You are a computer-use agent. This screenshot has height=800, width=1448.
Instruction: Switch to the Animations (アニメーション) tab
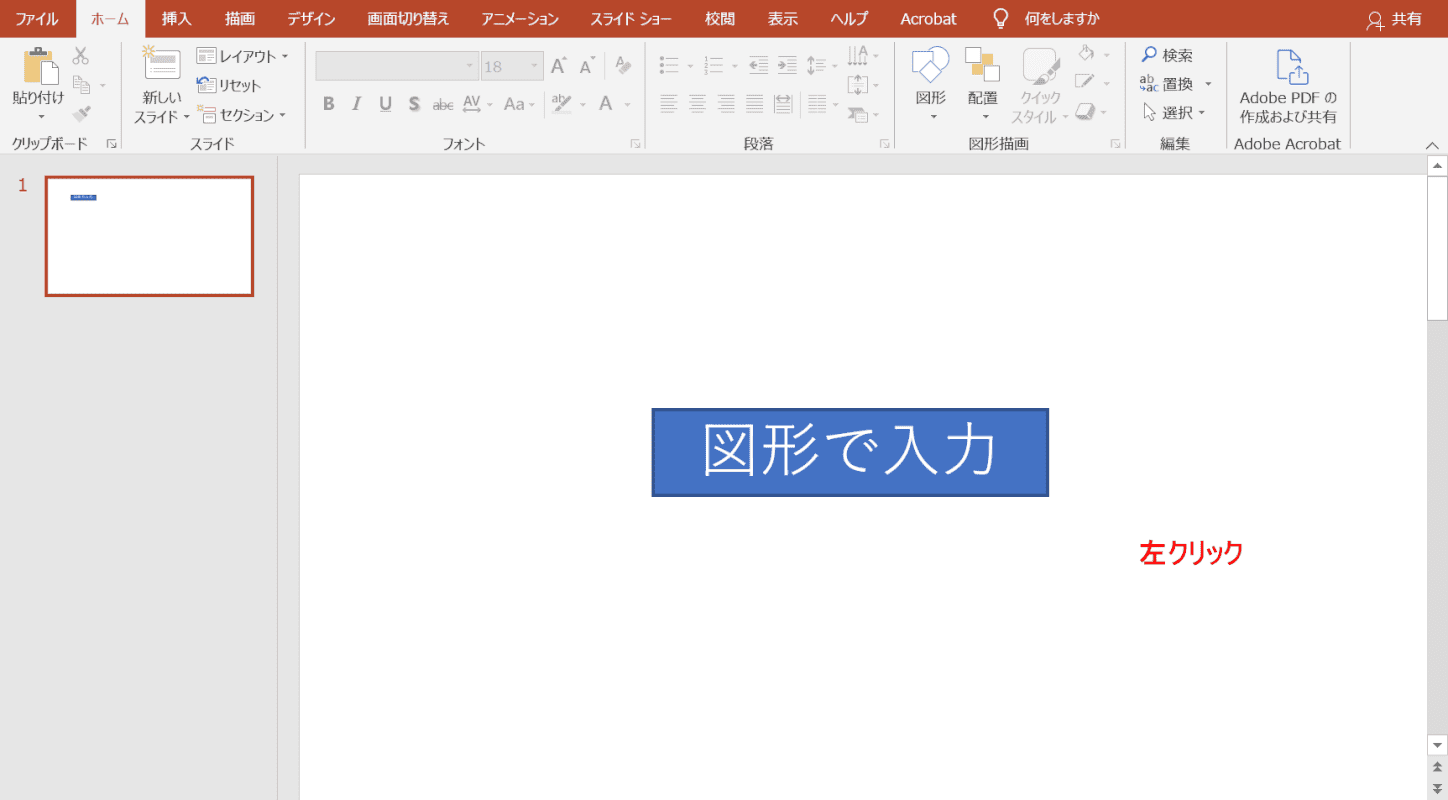(x=520, y=18)
